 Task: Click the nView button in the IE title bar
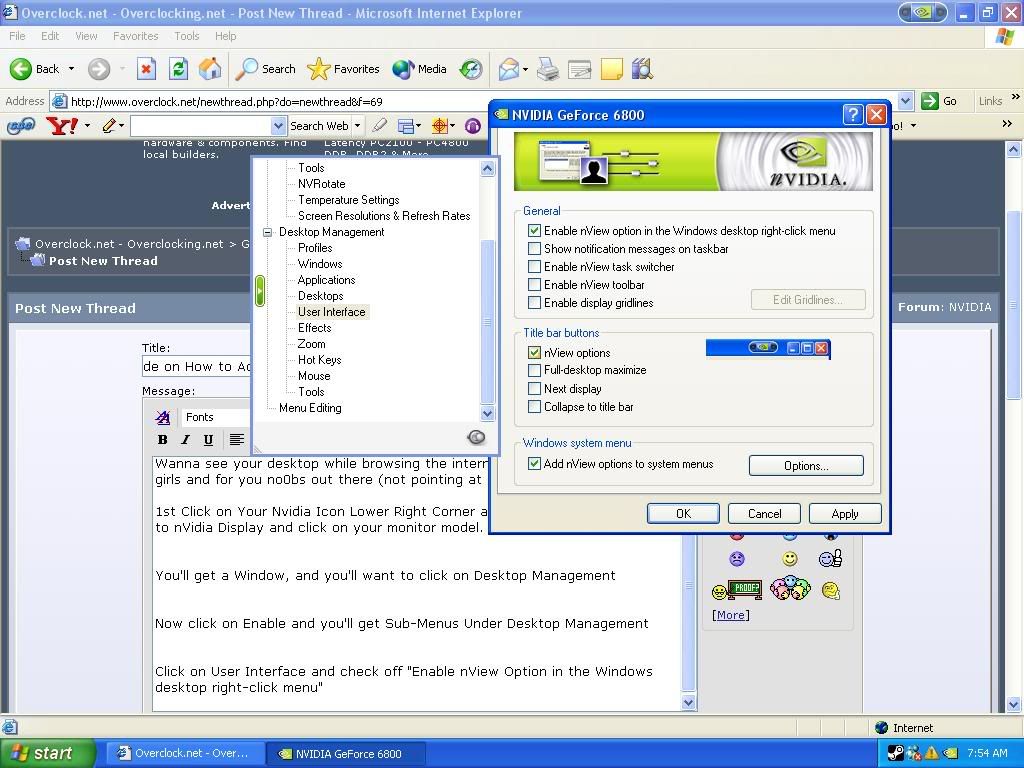pyautogui.click(x=923, y=12)
